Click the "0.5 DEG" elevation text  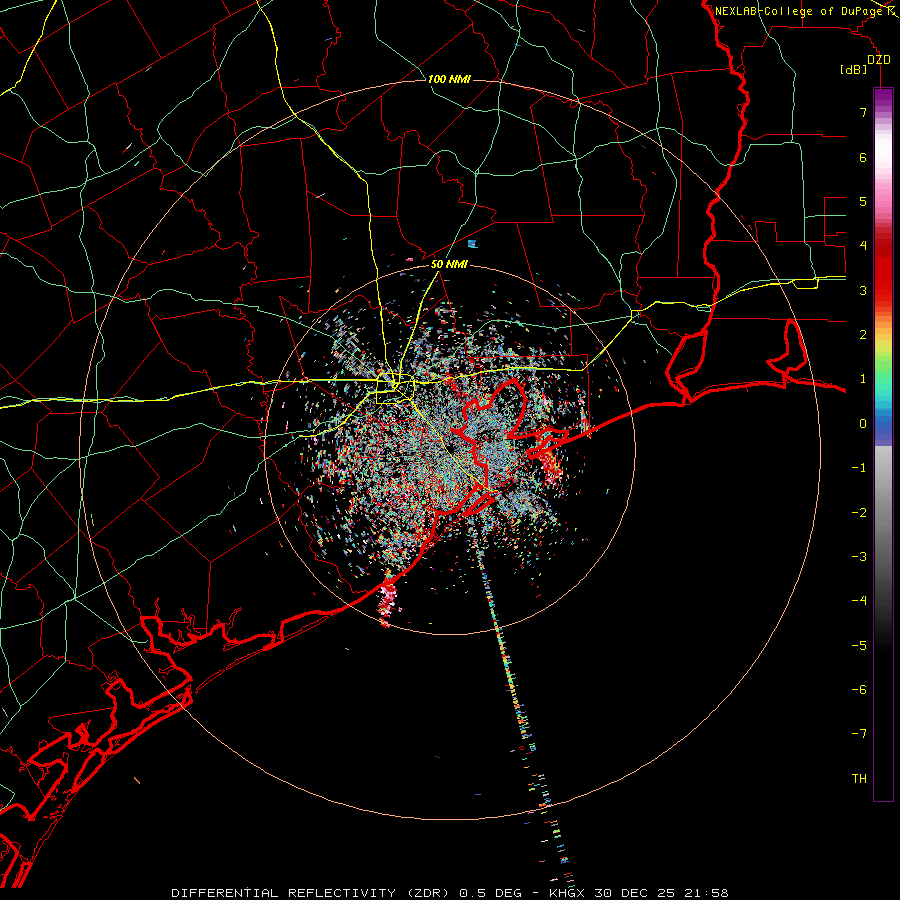(490, 893)
